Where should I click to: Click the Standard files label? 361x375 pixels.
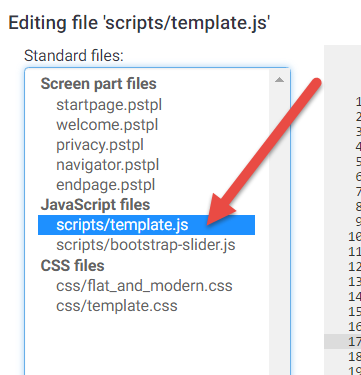point(74,56)
